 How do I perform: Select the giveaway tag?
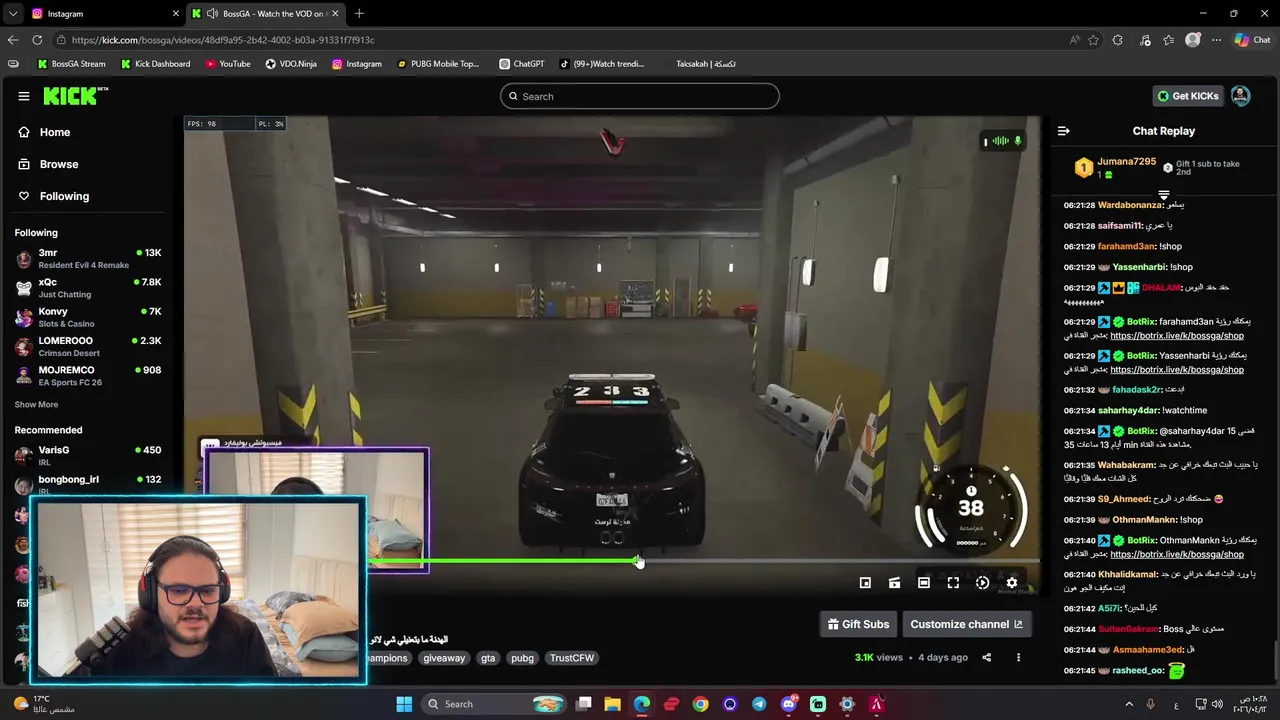[x=444, y=658]
